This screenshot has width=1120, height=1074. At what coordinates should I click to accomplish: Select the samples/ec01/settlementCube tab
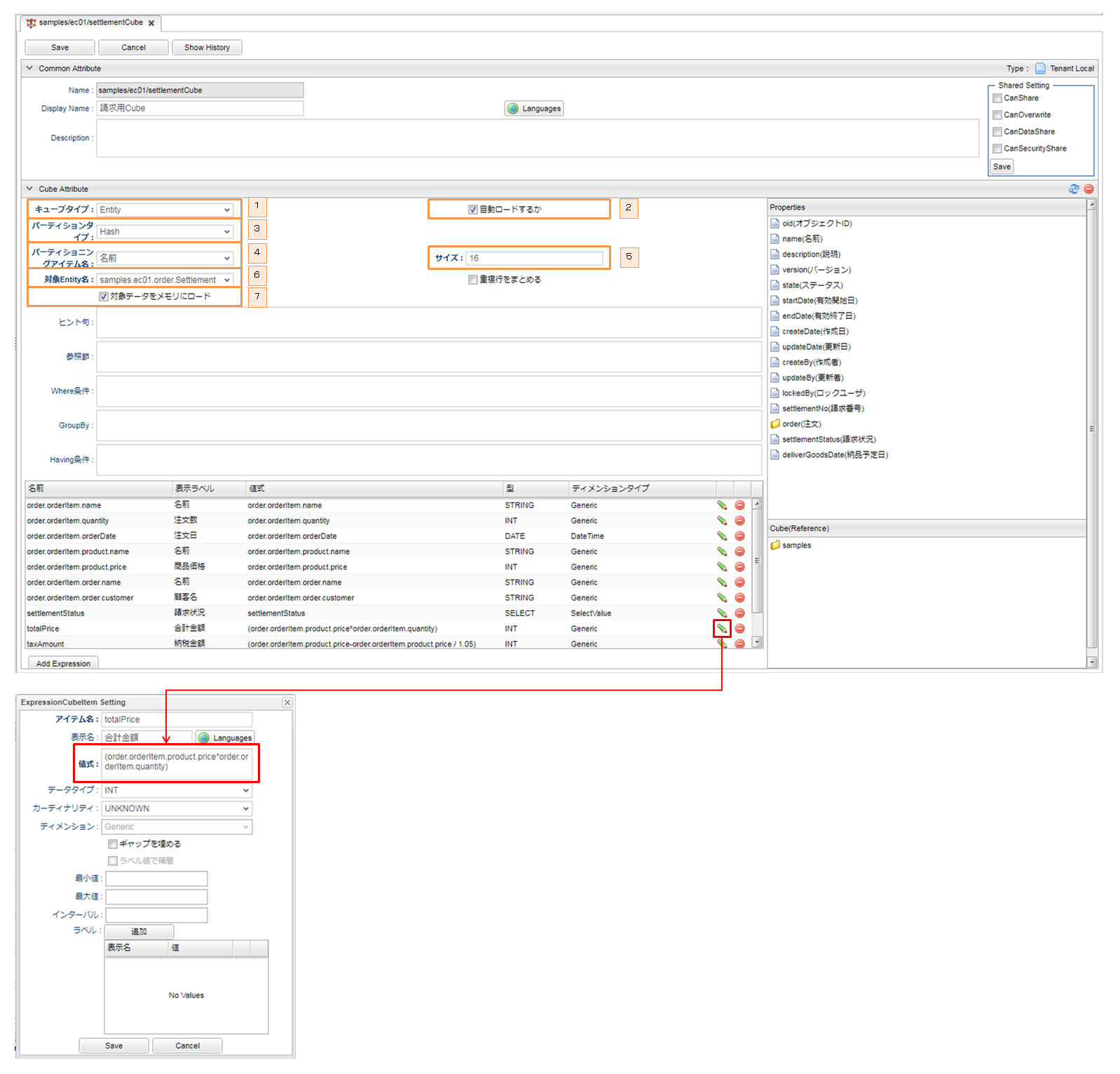coord(90,22)
